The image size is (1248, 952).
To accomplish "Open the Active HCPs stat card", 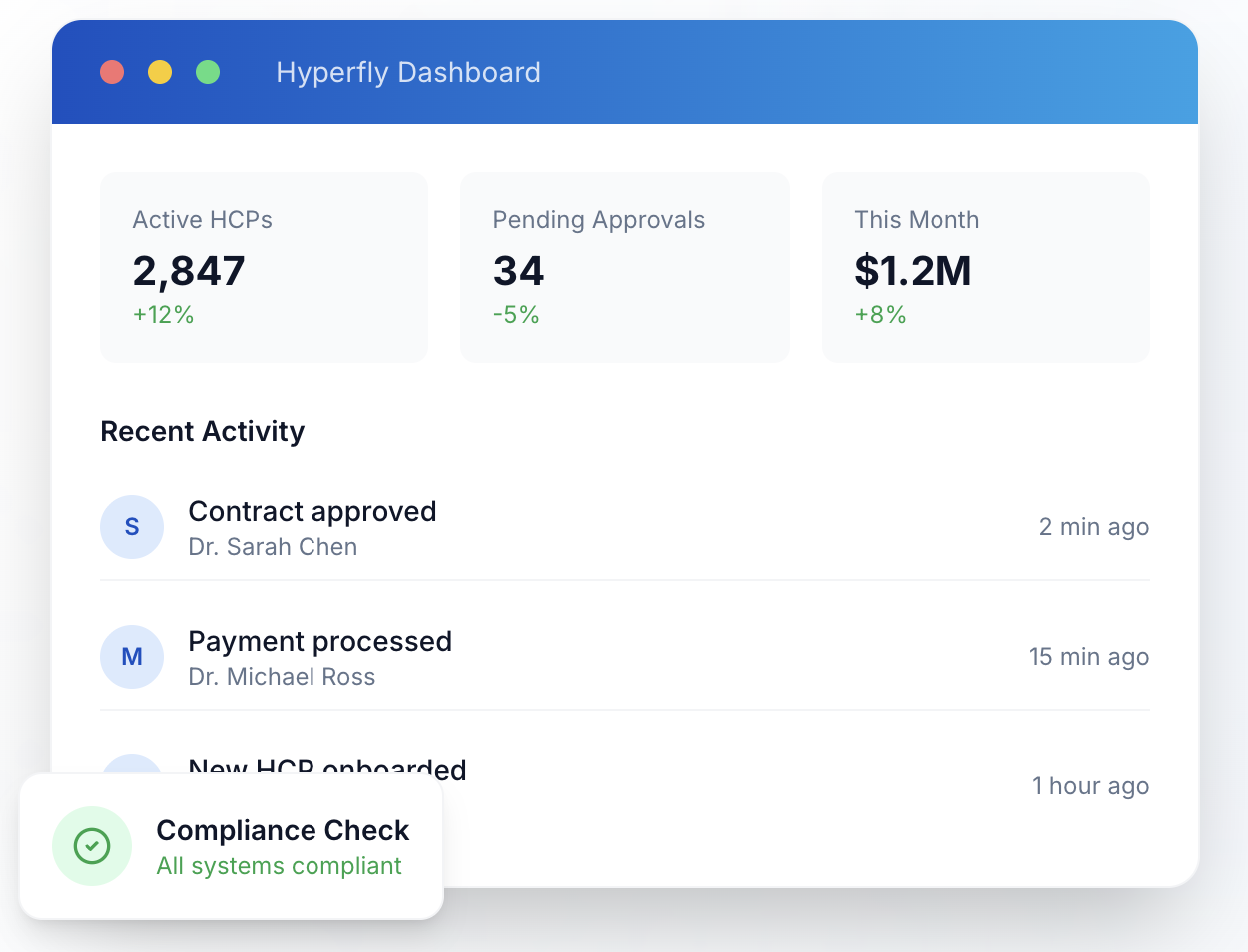I will [264, 266].
